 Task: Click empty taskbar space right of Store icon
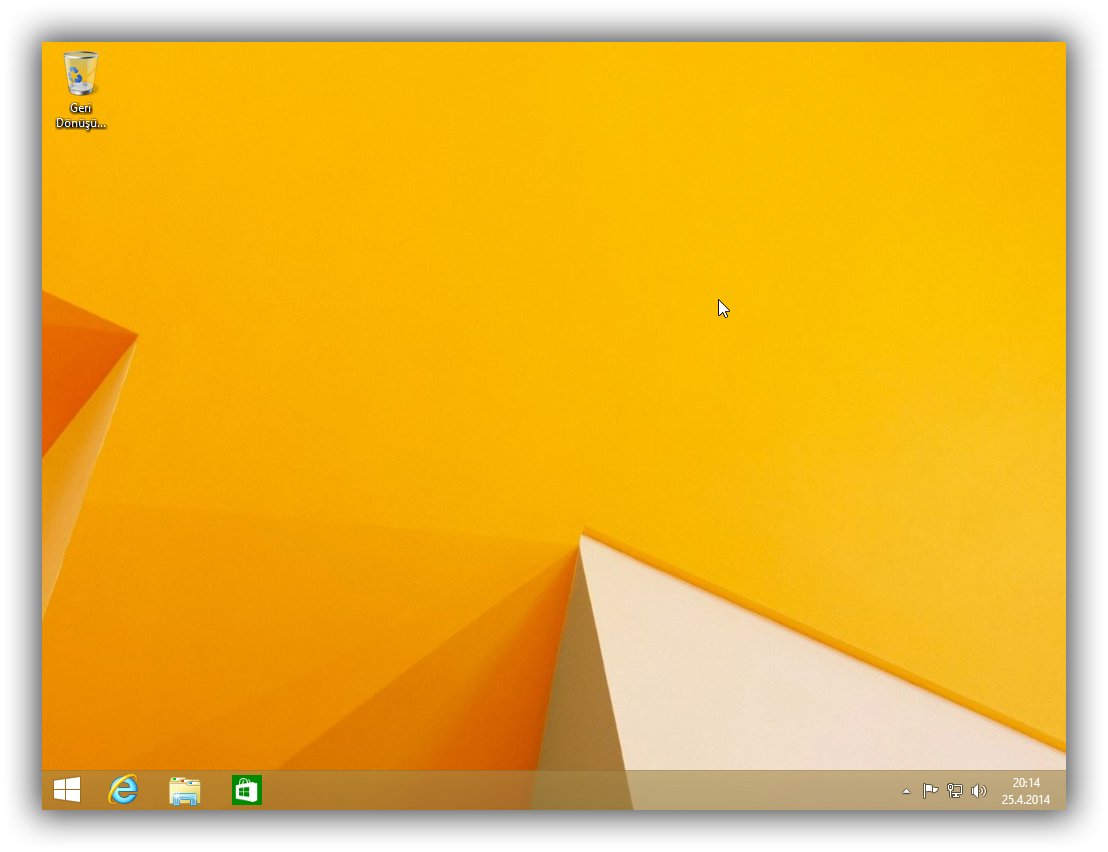coord(400,790)
